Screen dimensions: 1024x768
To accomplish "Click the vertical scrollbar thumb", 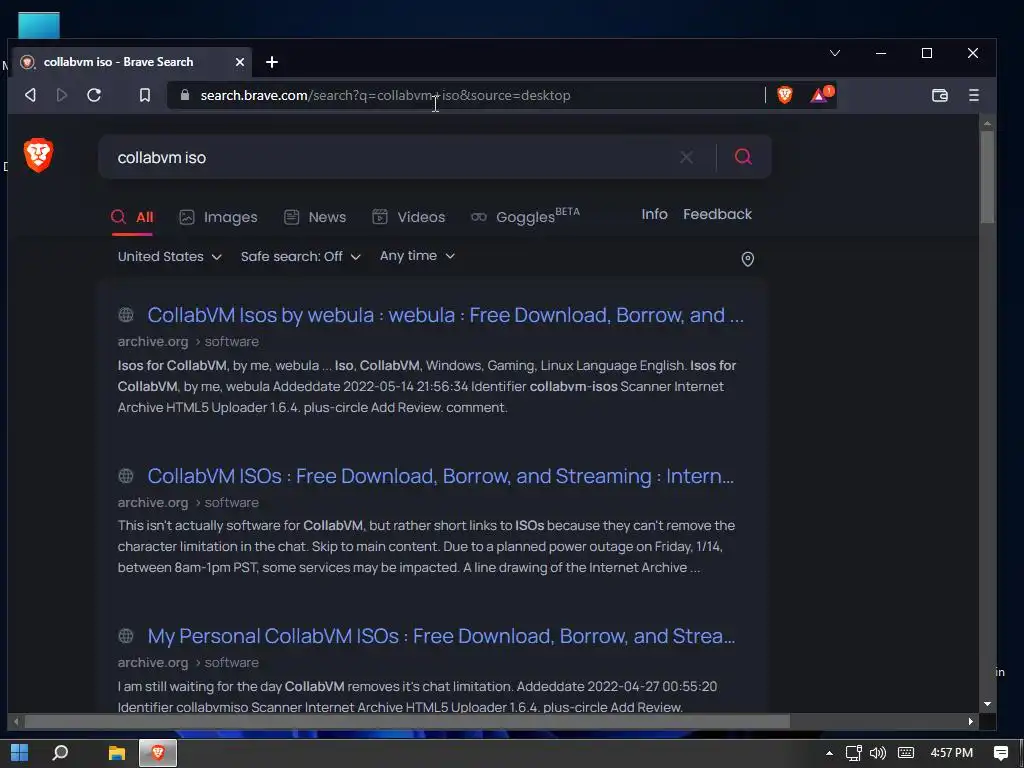I will pos(987,176).
